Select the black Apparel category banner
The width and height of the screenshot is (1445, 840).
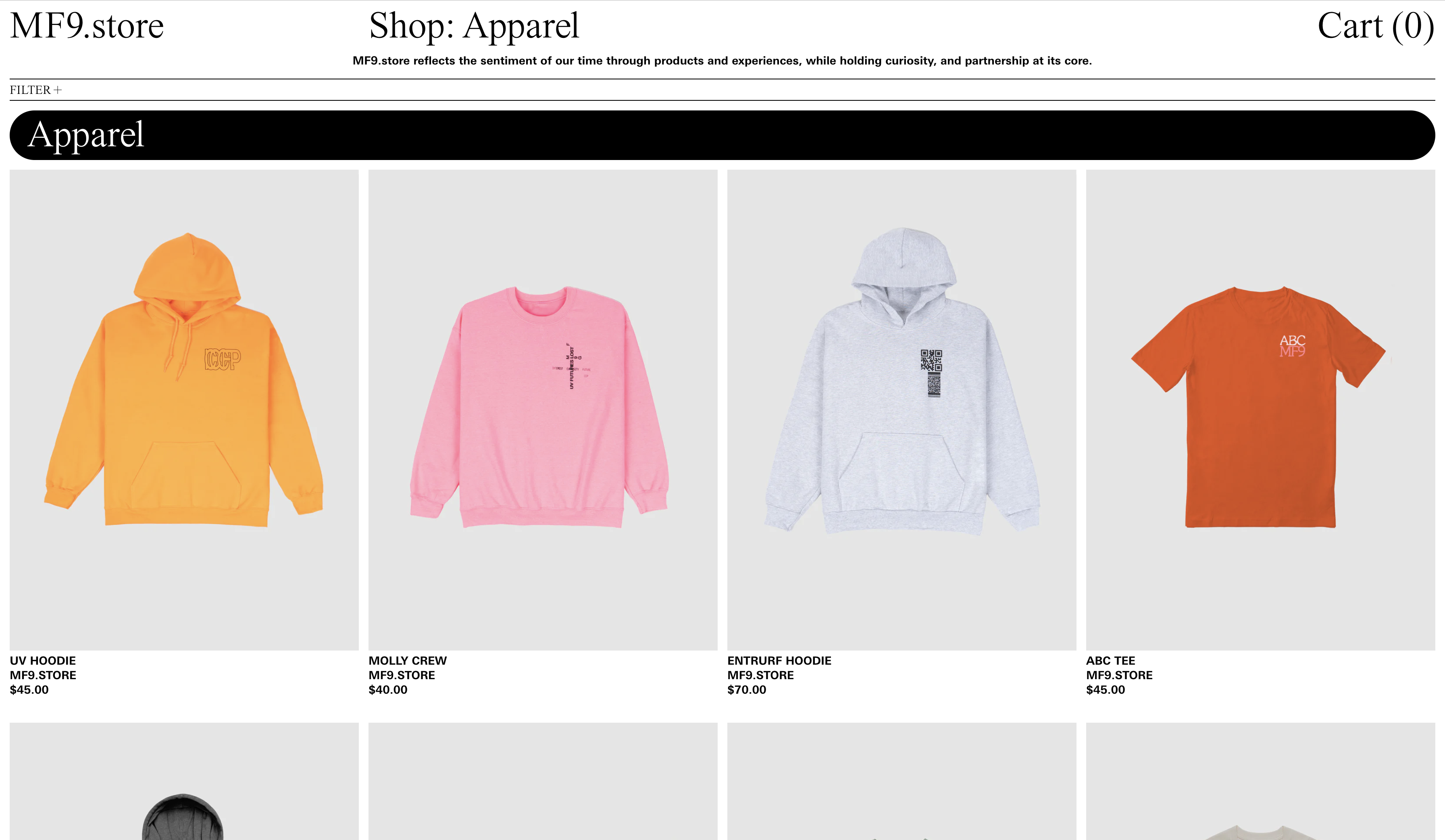722,135
